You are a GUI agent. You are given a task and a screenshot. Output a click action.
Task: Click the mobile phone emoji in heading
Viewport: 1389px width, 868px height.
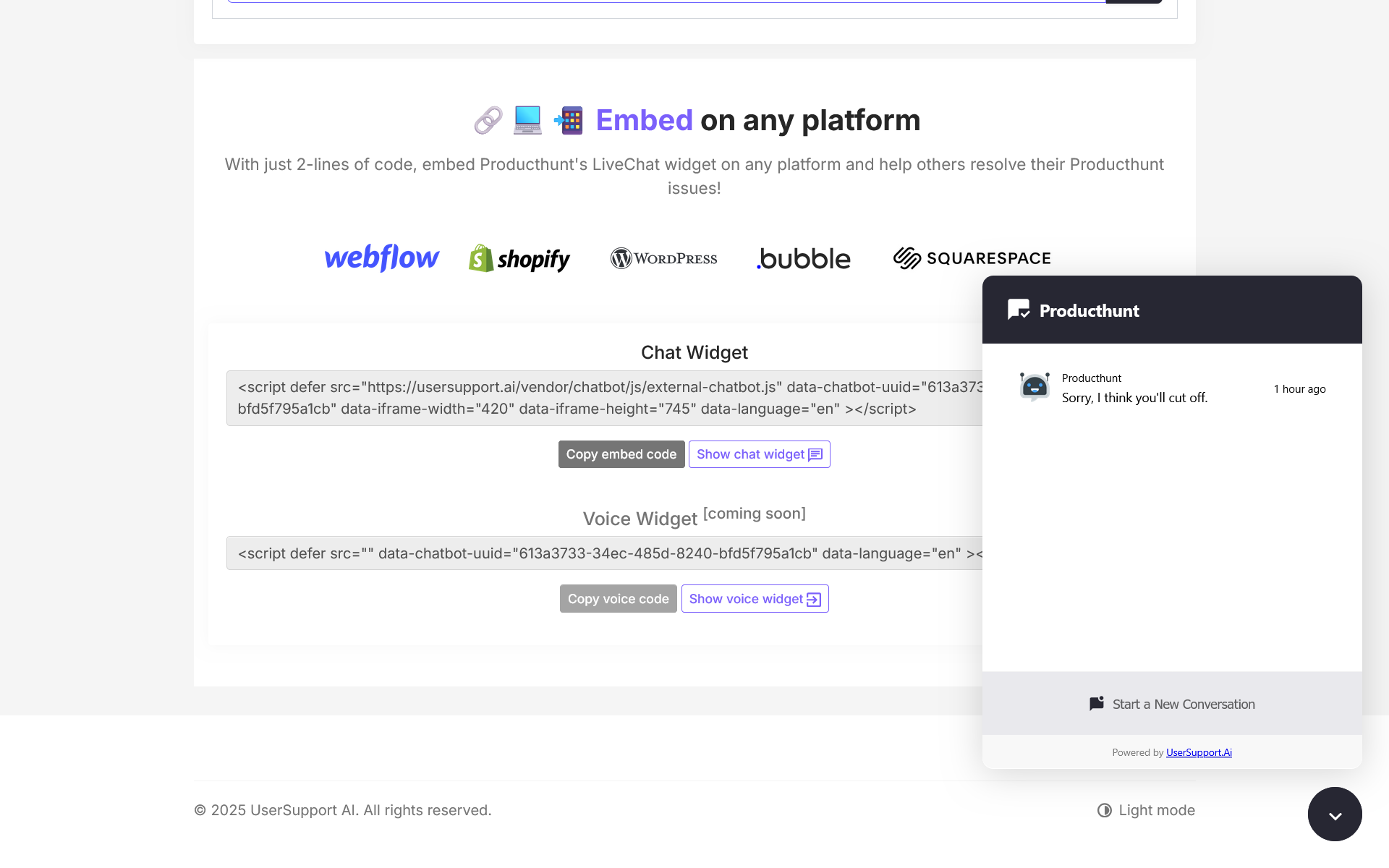click(568, 120)
